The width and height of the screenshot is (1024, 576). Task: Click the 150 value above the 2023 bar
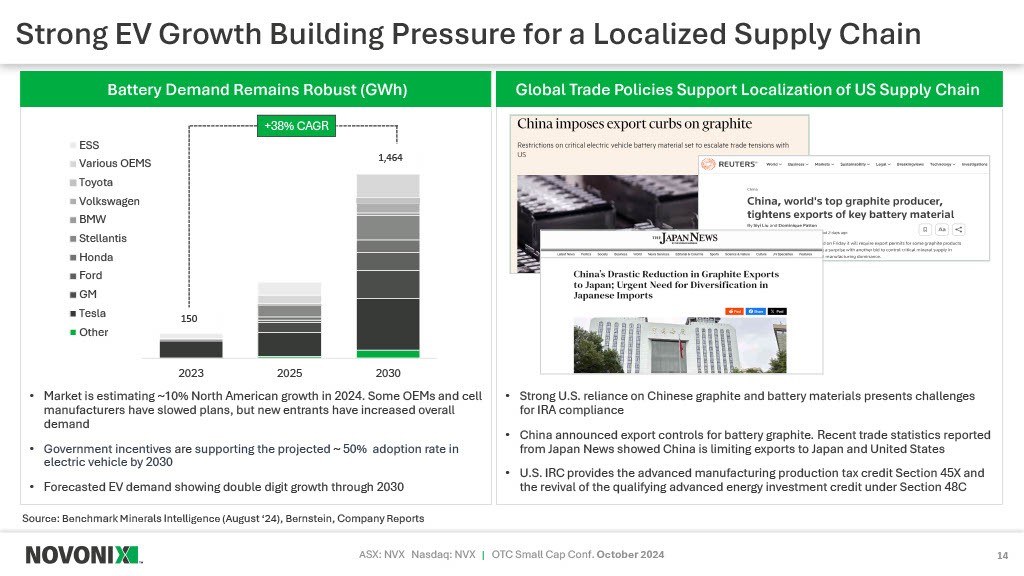point(189,319)
